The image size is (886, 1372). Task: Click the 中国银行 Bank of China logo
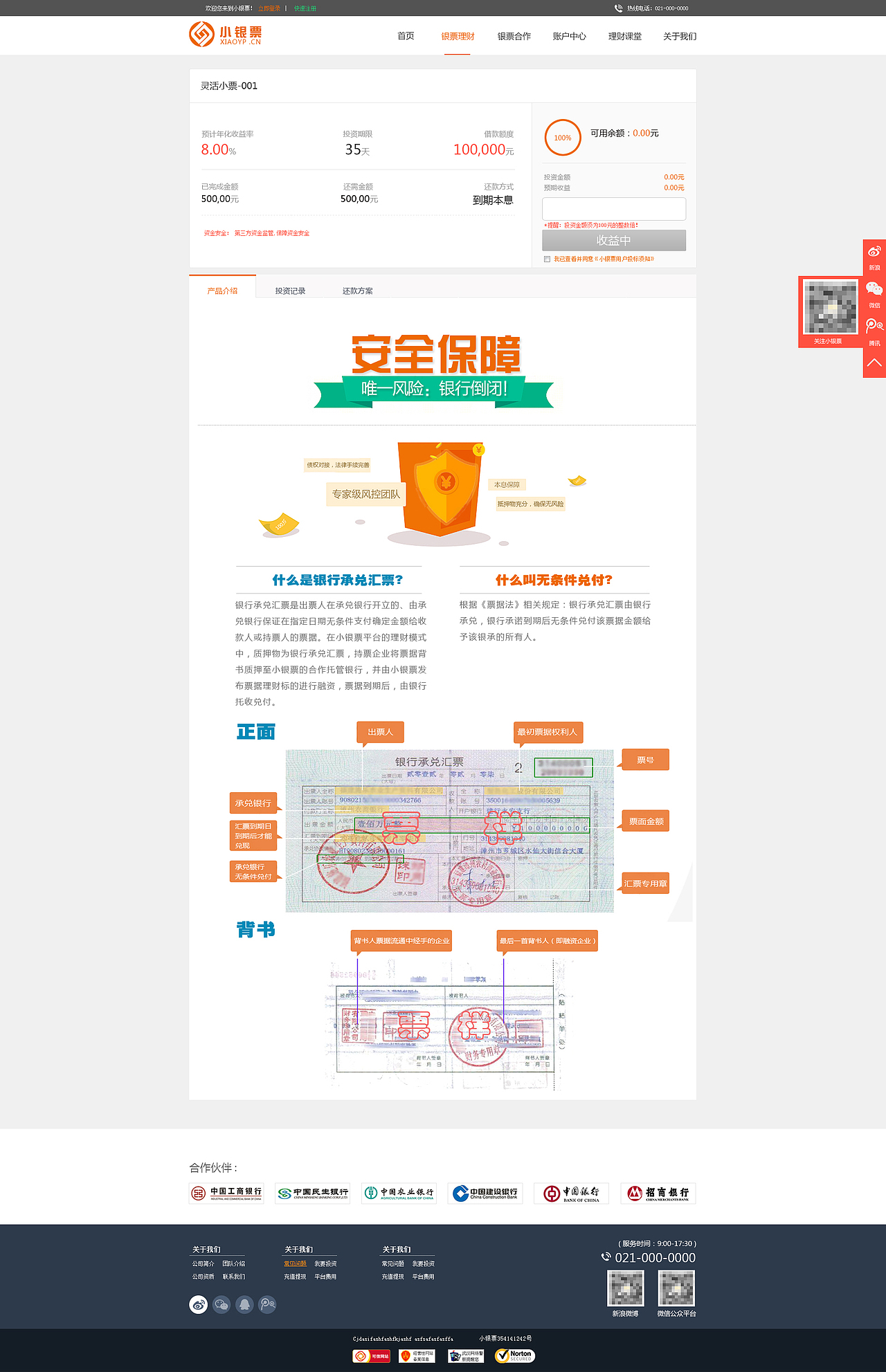point(571,1193)
